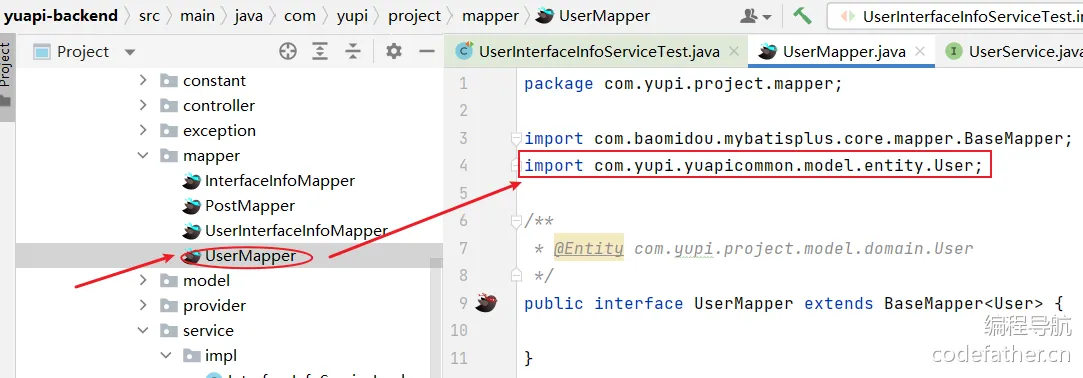Click the Expand All icon in Project panel
The height and width of the screenshot is (378, 1083).
320,51
